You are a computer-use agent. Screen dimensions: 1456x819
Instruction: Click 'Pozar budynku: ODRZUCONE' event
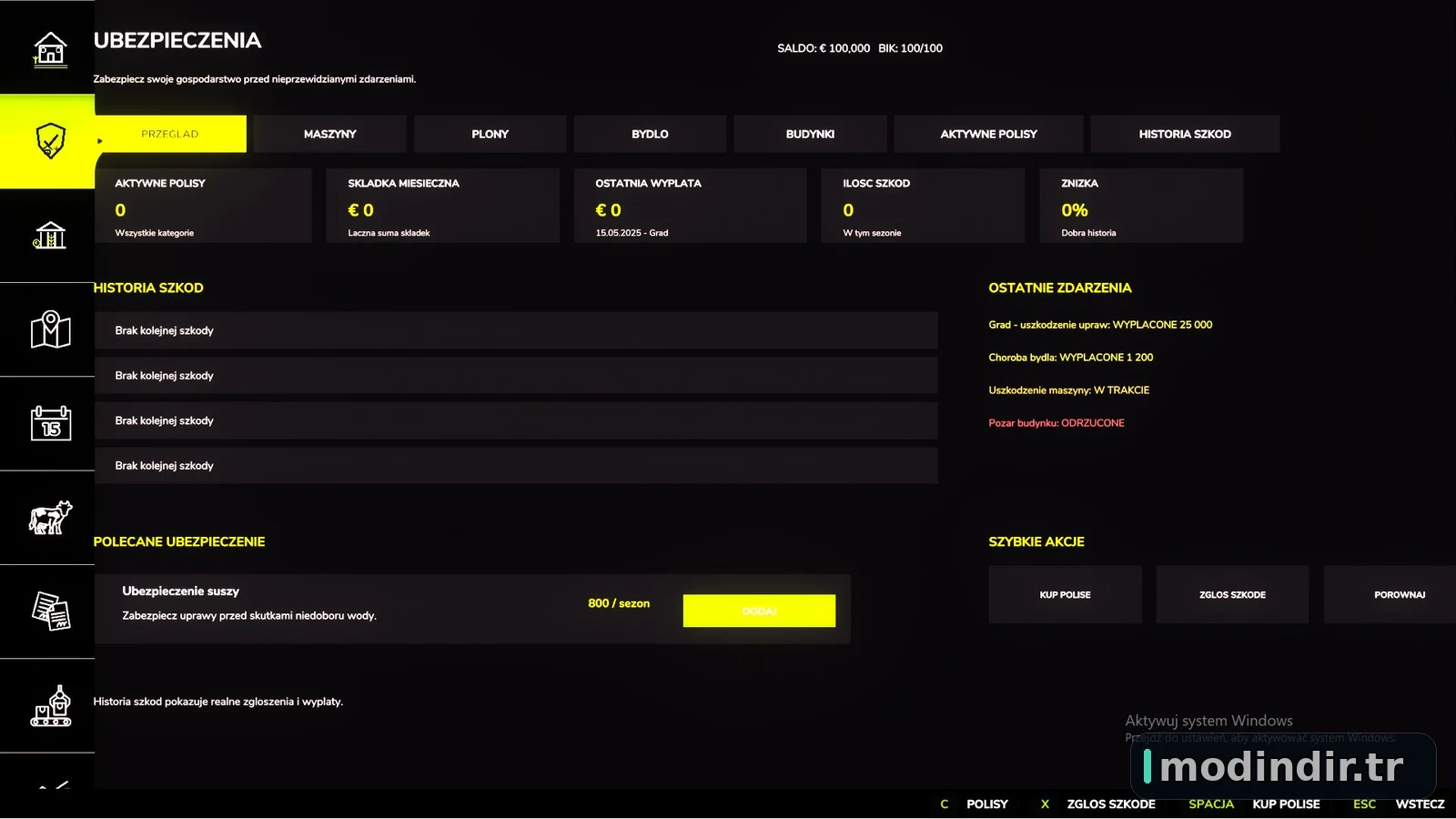1057,423
